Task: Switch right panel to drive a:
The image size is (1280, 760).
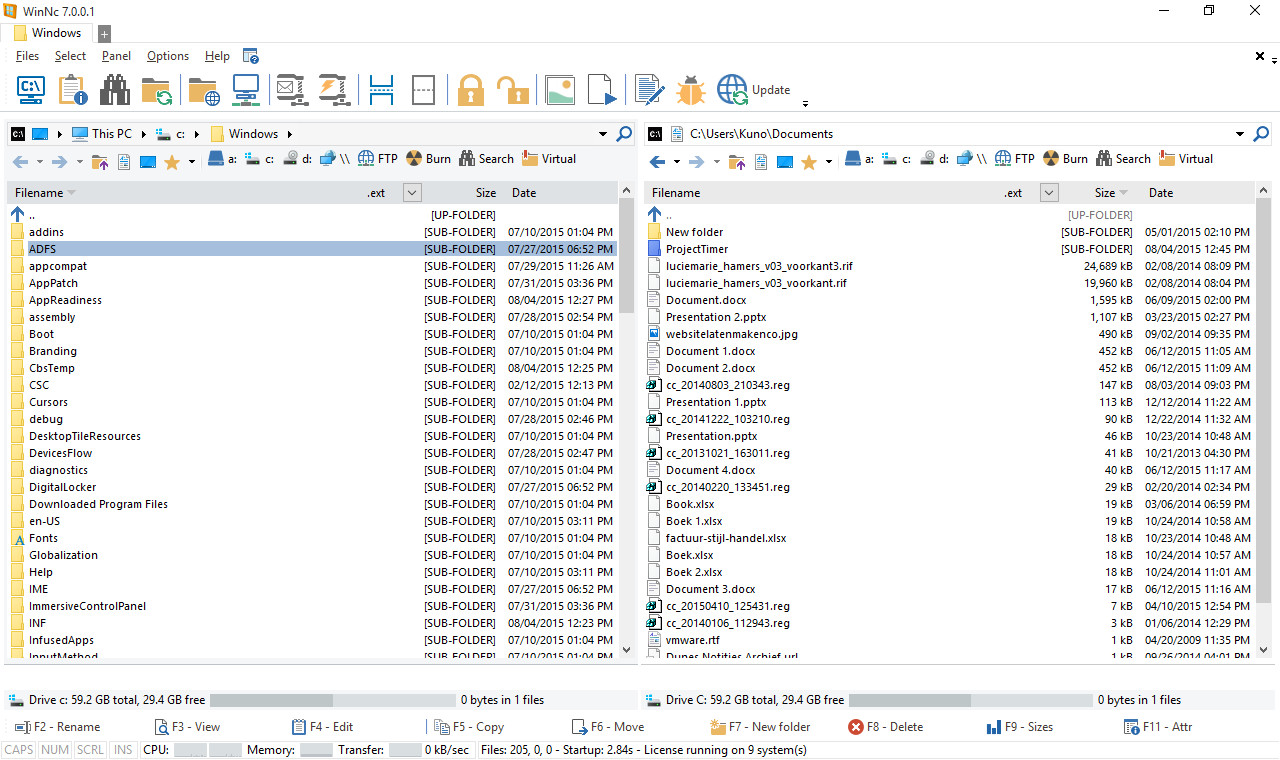Action: 859,159
